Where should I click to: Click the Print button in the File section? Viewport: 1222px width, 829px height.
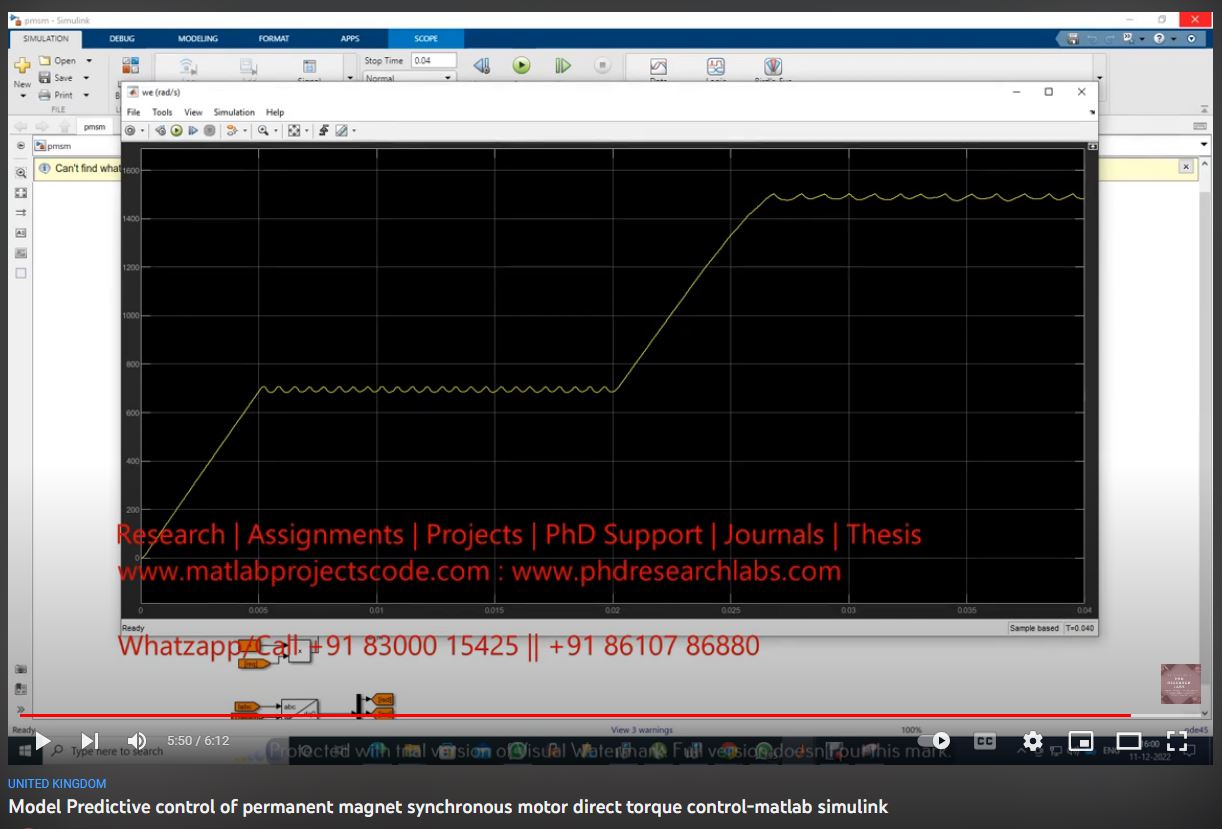pyautogui.click(x=63, y=95)
